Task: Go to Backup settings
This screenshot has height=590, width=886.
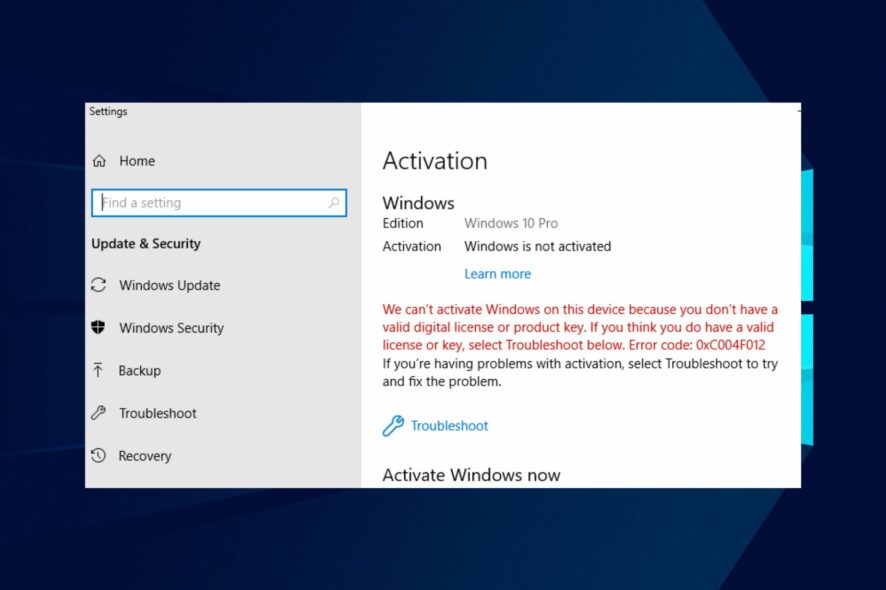Action: coord(138,371)
